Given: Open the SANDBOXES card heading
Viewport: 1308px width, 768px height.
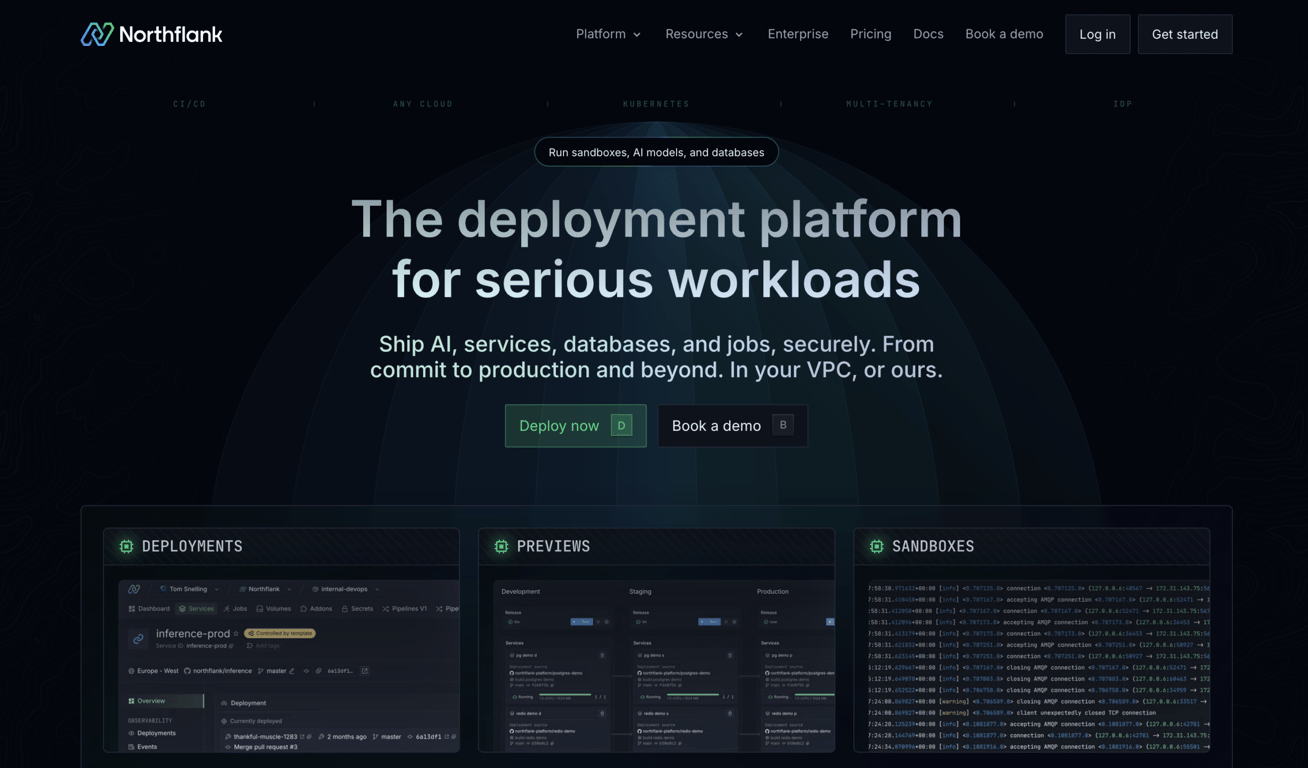Looking at the screenshot, I should click(933, 546).
